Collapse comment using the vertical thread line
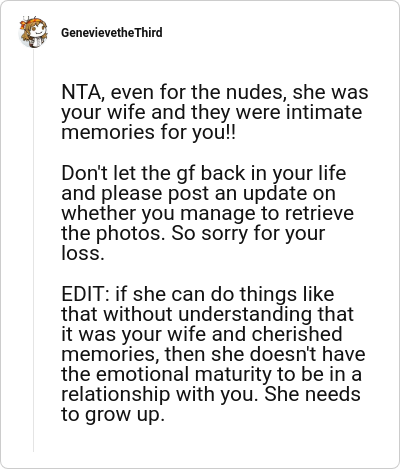This screenshot has height=469, width=400. coord(33,250)
